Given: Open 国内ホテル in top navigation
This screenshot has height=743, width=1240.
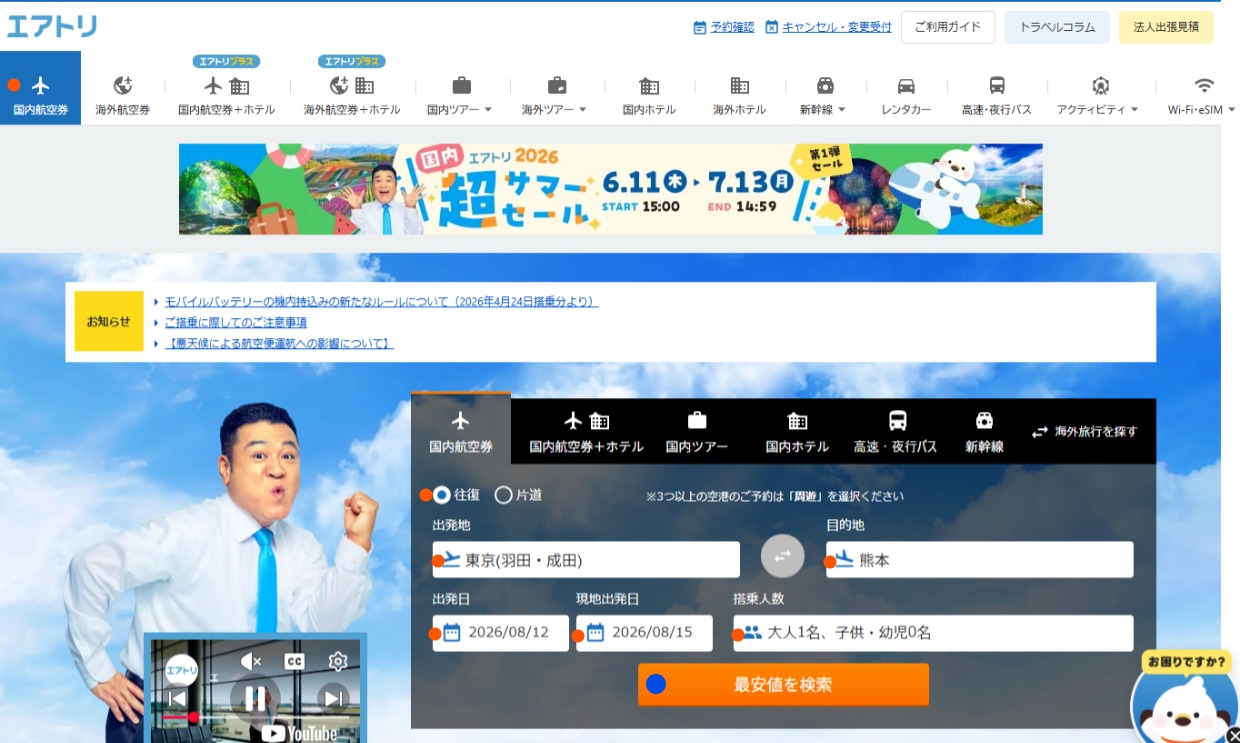Looking at the screenshot, I should tap(649, 96).
